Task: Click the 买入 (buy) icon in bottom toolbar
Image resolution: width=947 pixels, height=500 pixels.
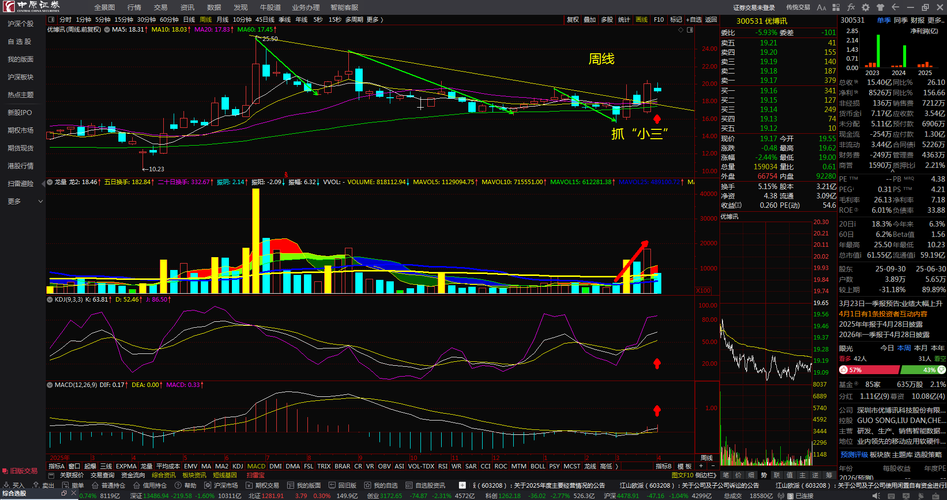Action: (x=6, y=485)
